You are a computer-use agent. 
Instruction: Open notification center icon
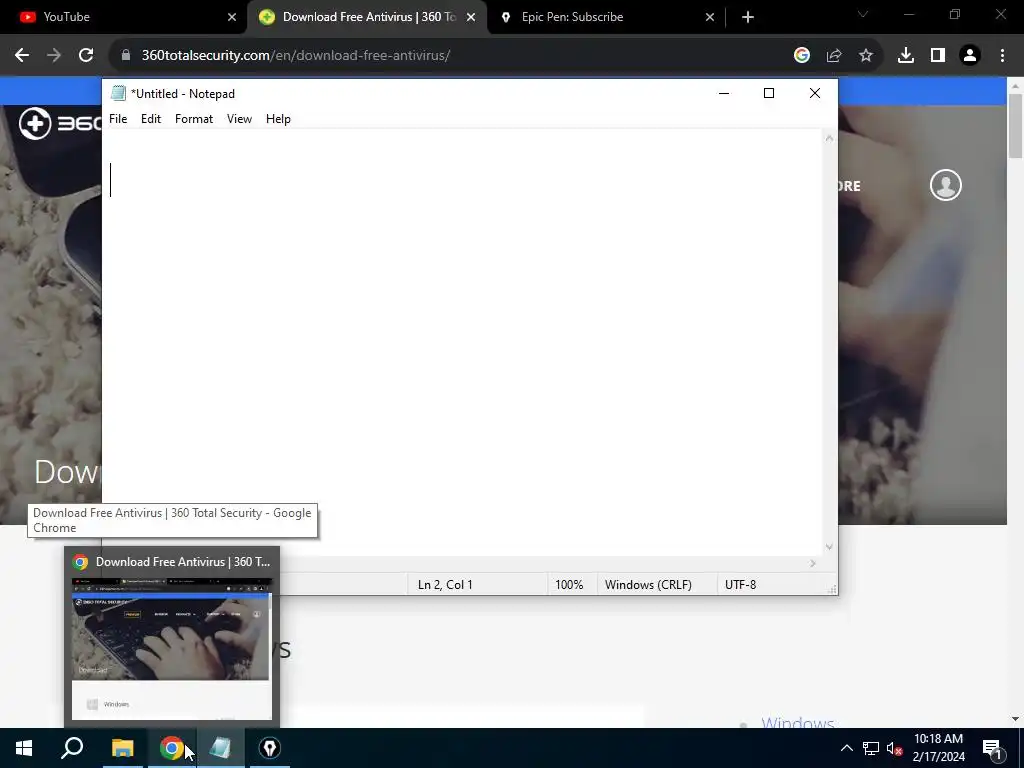tap(992, 748)
